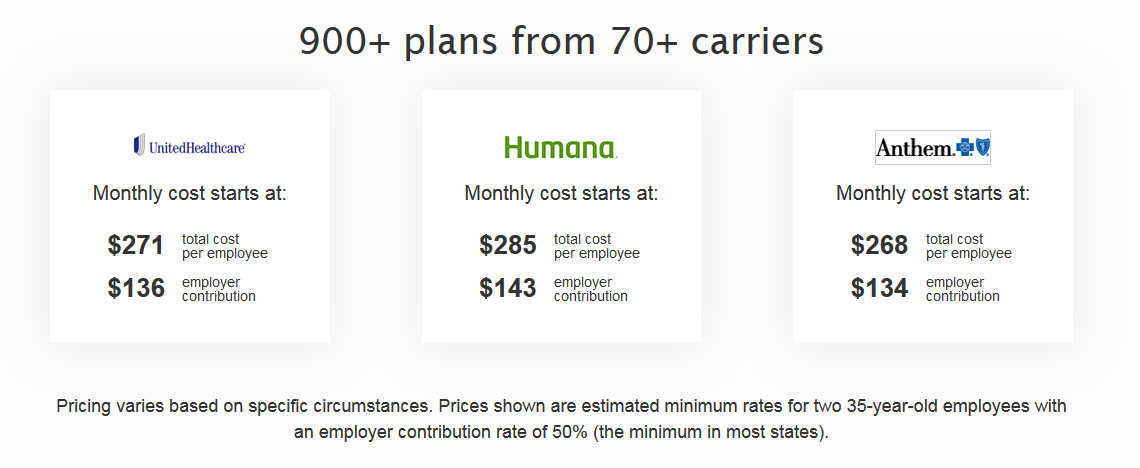The image size is (1140, 468).
Task: Click 'employer contribution' label in UnitedHealthcare card
Action: 219,289
